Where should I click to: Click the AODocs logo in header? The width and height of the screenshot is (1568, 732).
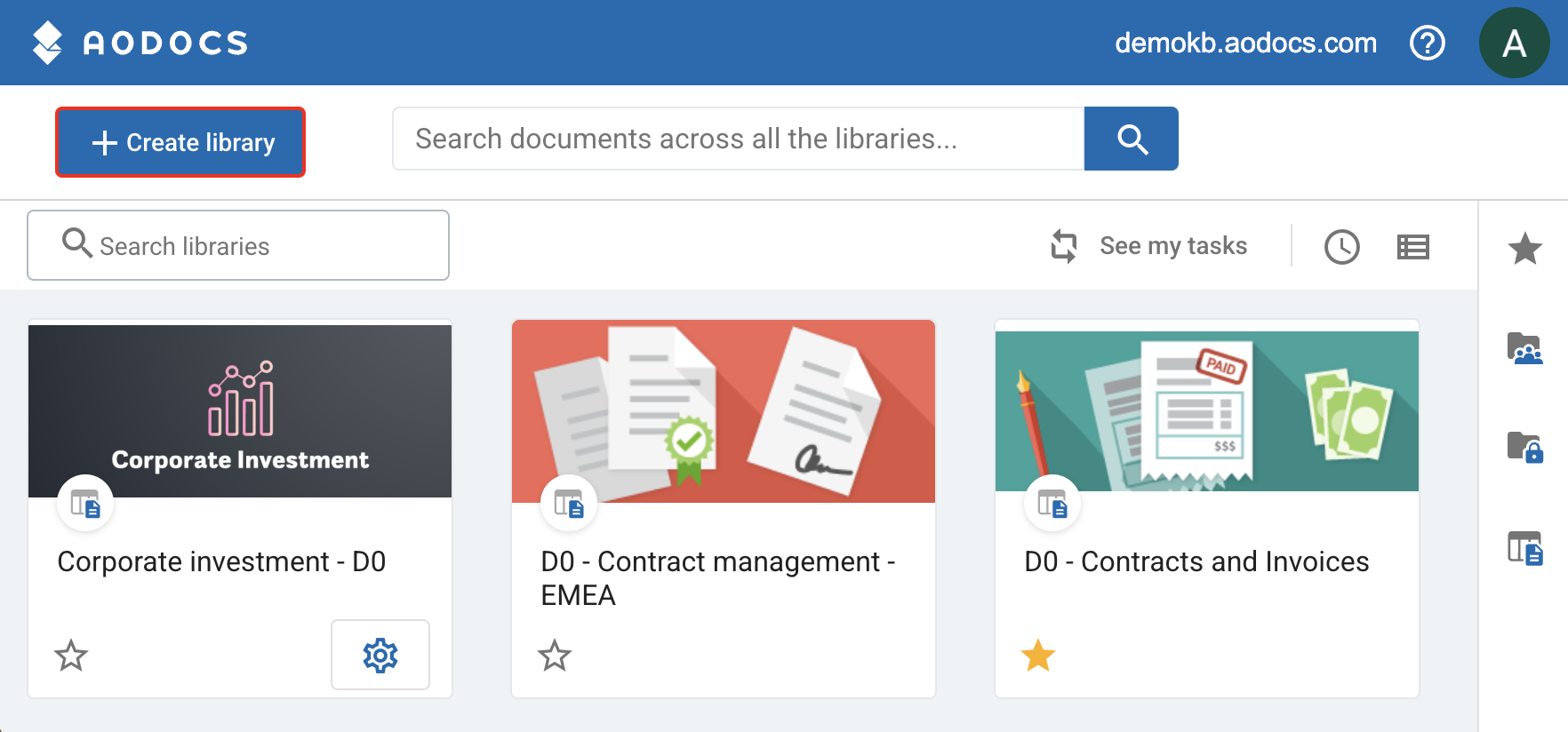140,43
